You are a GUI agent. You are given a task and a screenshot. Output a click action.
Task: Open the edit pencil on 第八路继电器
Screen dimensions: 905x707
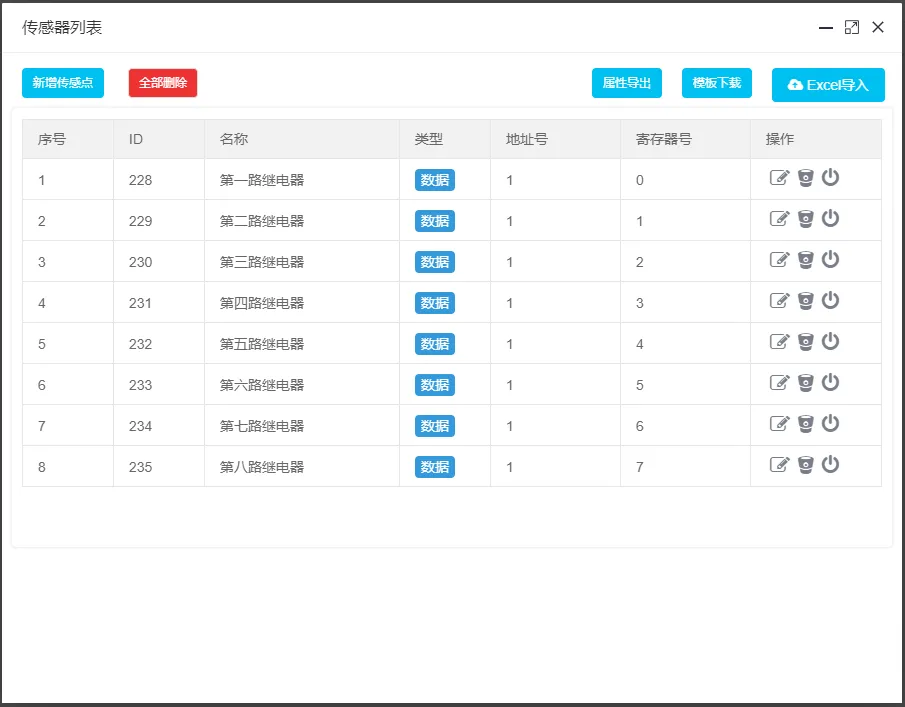(779, 465)
